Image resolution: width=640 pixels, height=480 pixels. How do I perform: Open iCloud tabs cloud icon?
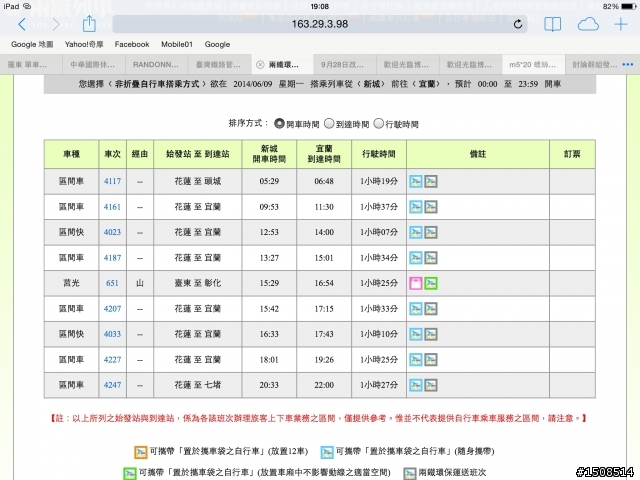click(x=588, y=24)
